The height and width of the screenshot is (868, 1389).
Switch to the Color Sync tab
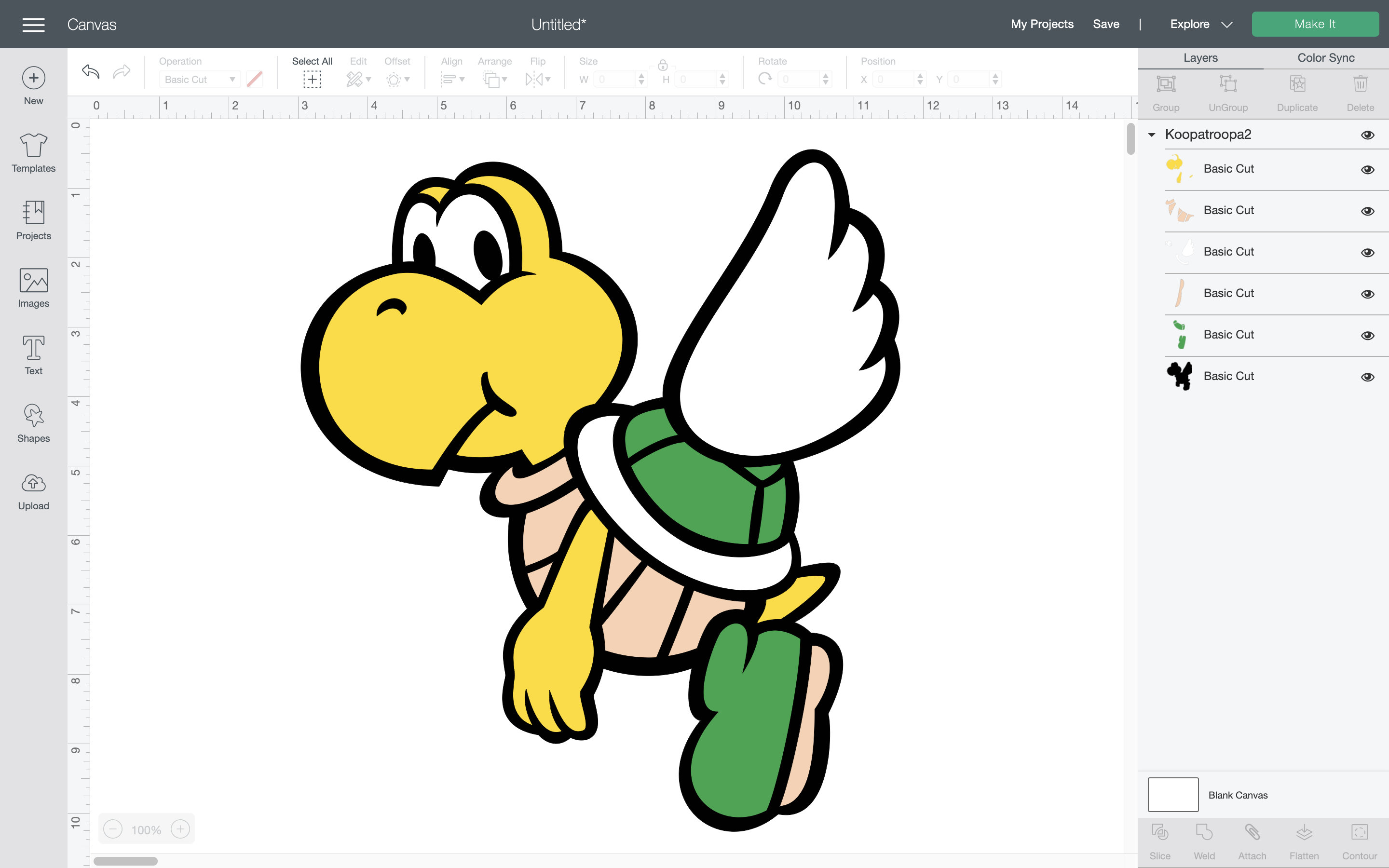(1325, 57)
